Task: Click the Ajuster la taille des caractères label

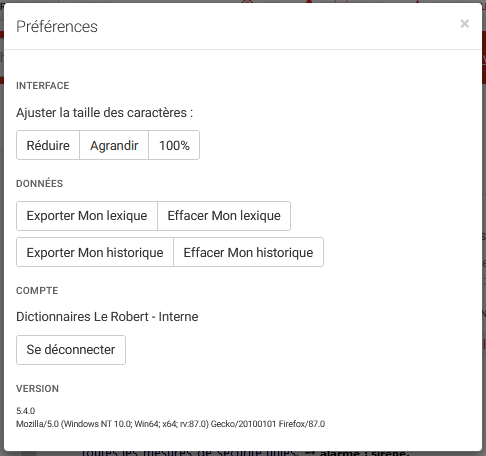Action: pyautogui.click(x=105, y=113)
